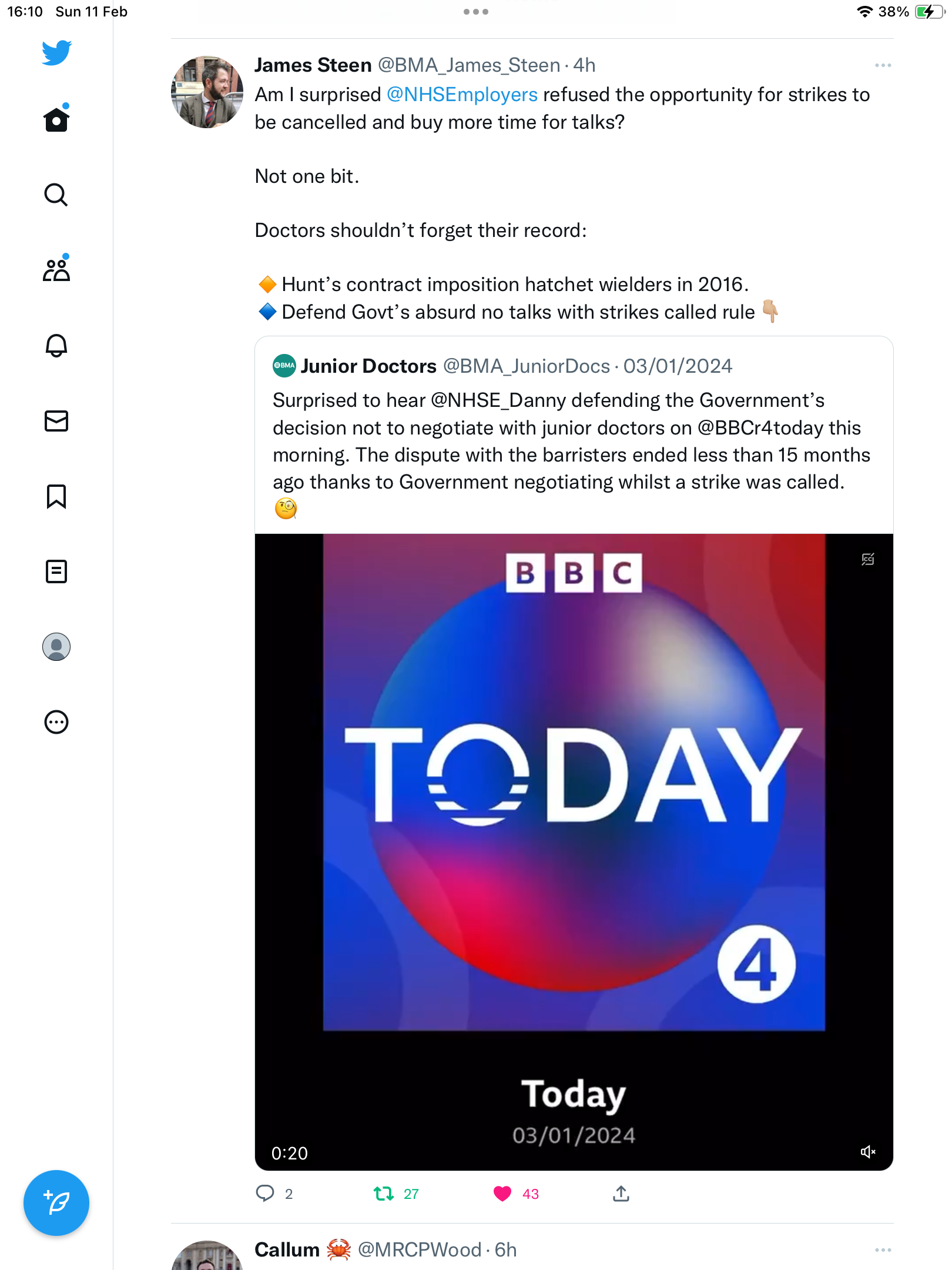Open the More circle menu in sidebar

click(x=56, y=722)
